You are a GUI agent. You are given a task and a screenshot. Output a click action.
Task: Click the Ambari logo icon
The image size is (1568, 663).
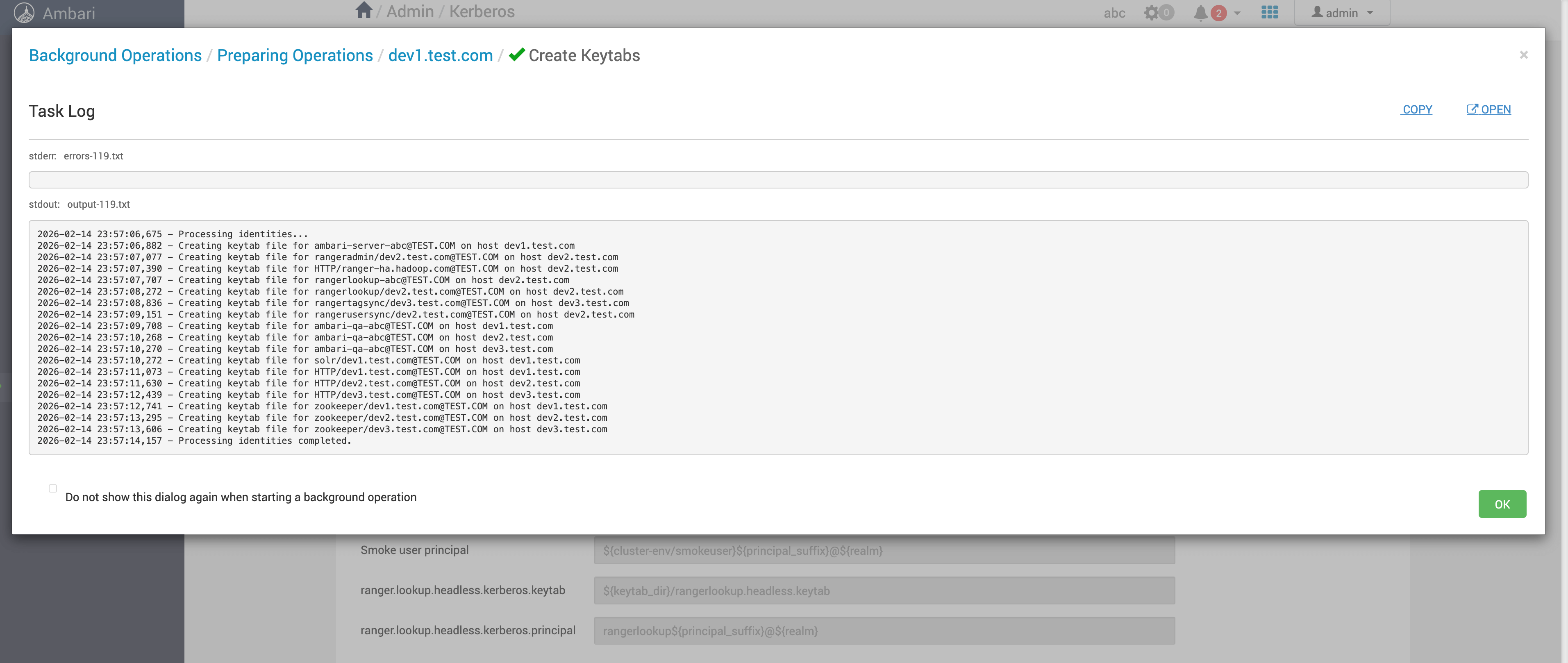[x=24, y=13]
